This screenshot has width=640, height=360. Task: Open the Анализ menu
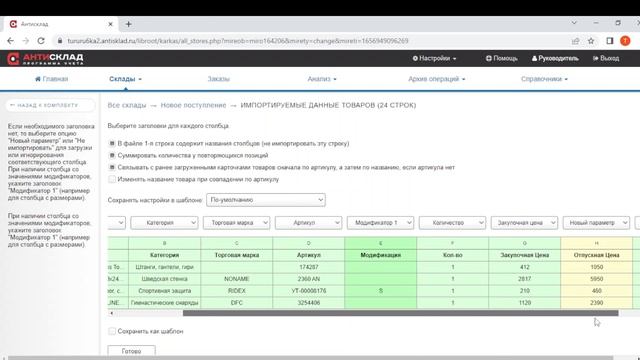point(322,79)
